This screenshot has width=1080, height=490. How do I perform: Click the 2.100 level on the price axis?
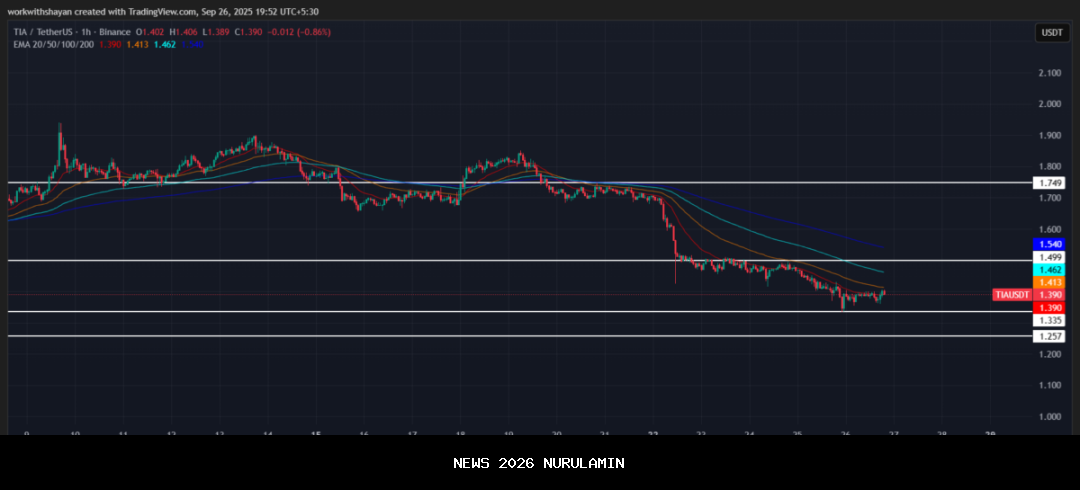click(x=1049, y=73)
